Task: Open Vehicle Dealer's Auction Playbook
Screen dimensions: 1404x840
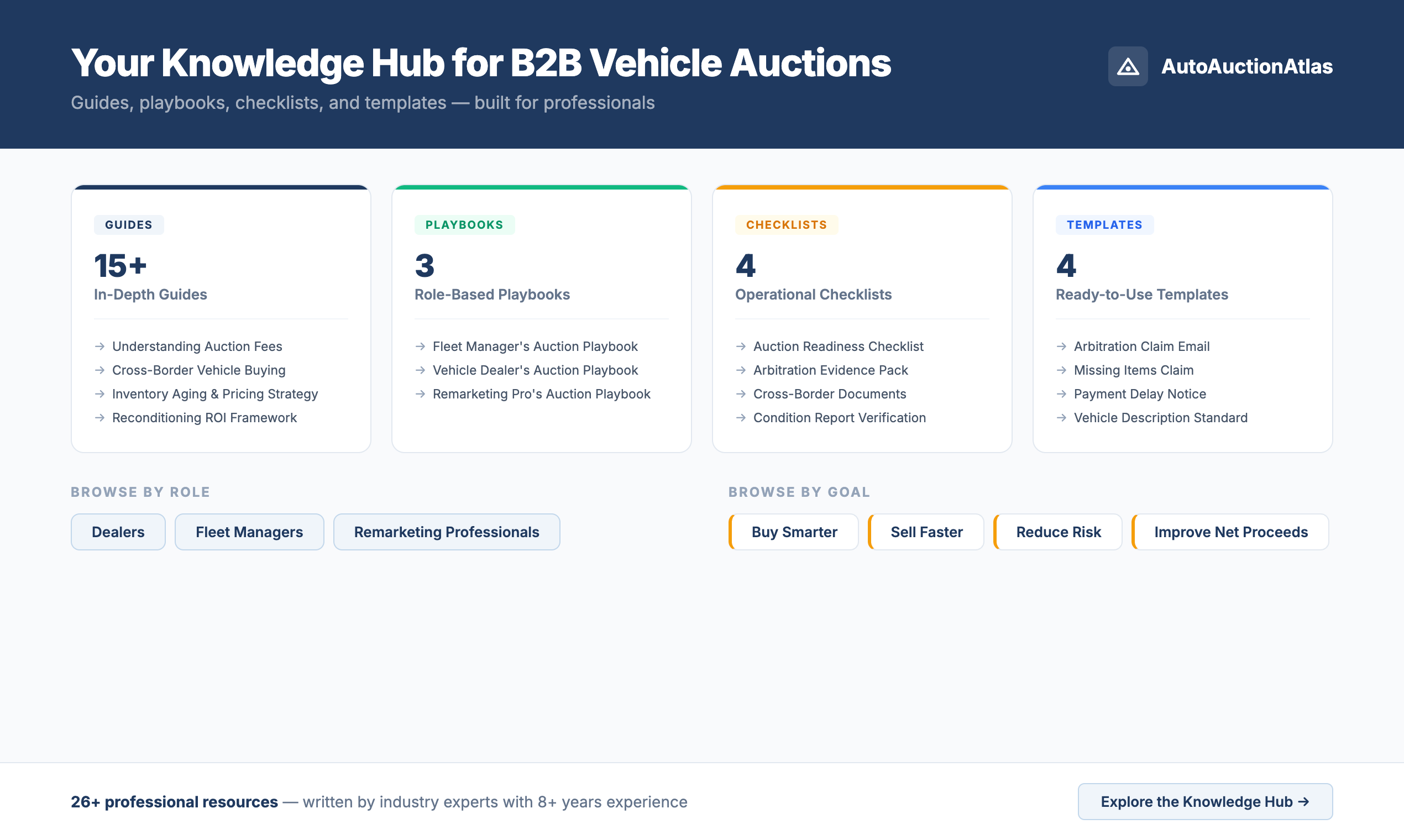Action: [535, 370]
